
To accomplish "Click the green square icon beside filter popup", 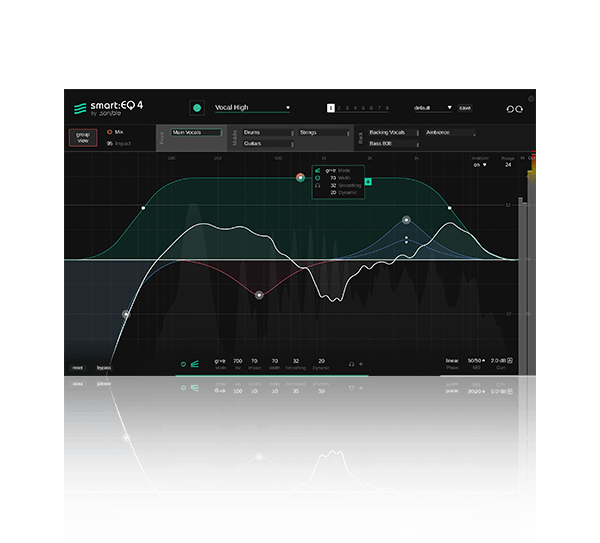I will click(x=368, y=182).
